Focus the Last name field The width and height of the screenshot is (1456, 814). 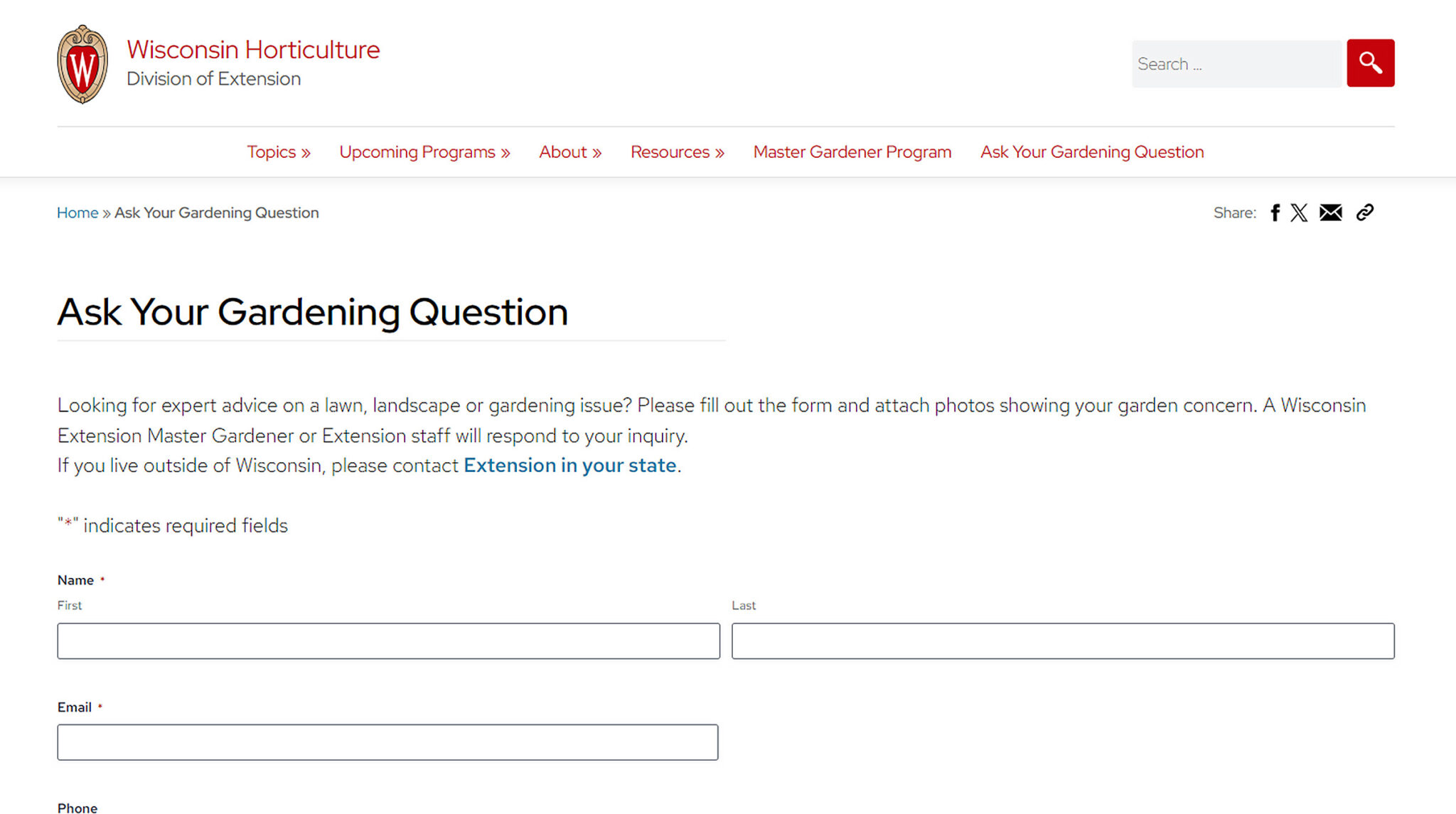[1063, 641]
